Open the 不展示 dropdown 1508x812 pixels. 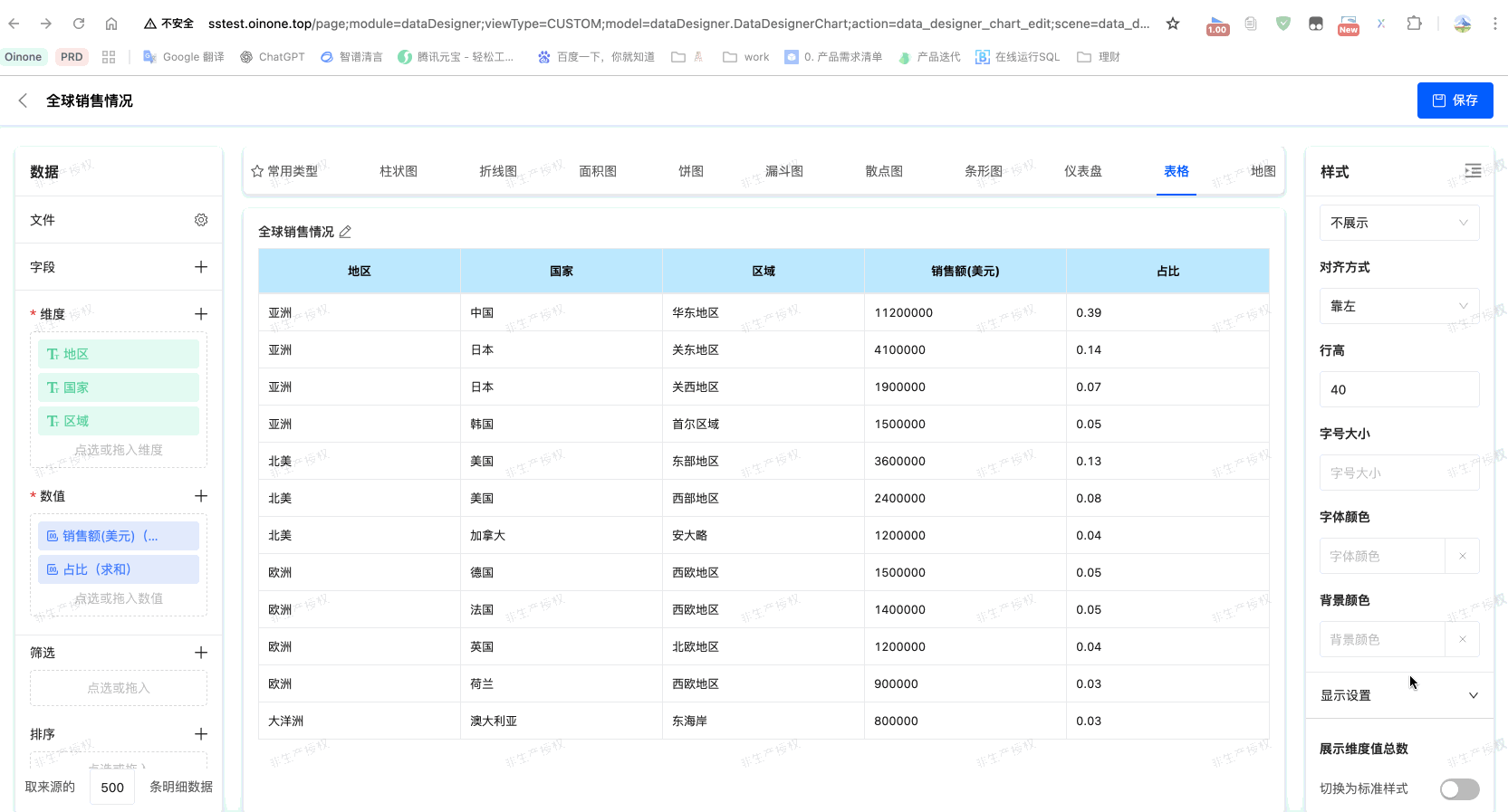click(x=1398, y=223)
